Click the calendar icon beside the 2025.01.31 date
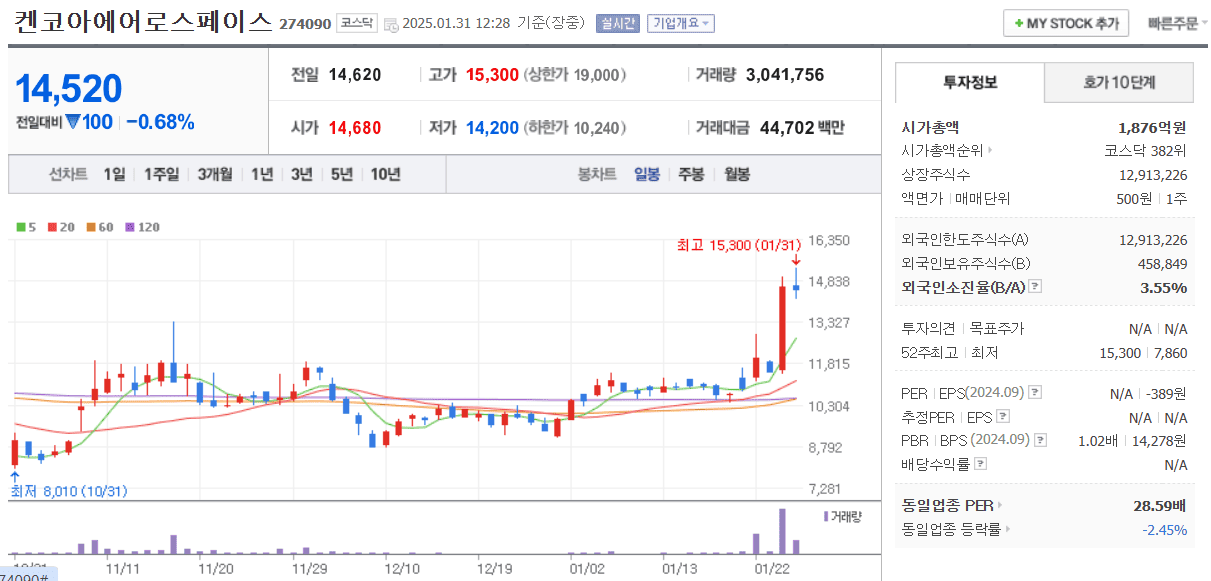Viewport: 1211px width, 581px height. click(x=390, y=23)
